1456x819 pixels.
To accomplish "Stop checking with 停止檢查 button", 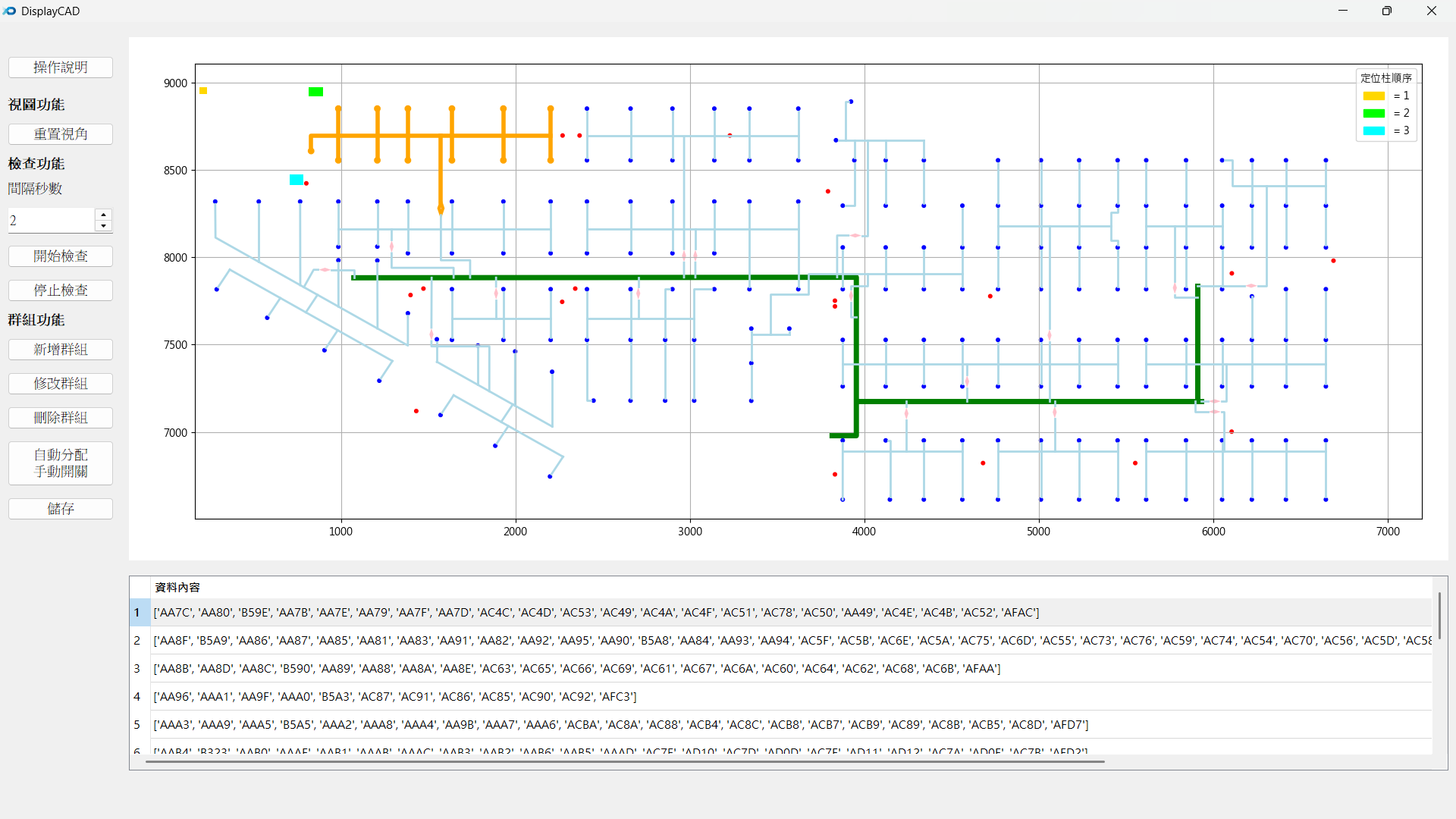I will click(x=61, y=290).
